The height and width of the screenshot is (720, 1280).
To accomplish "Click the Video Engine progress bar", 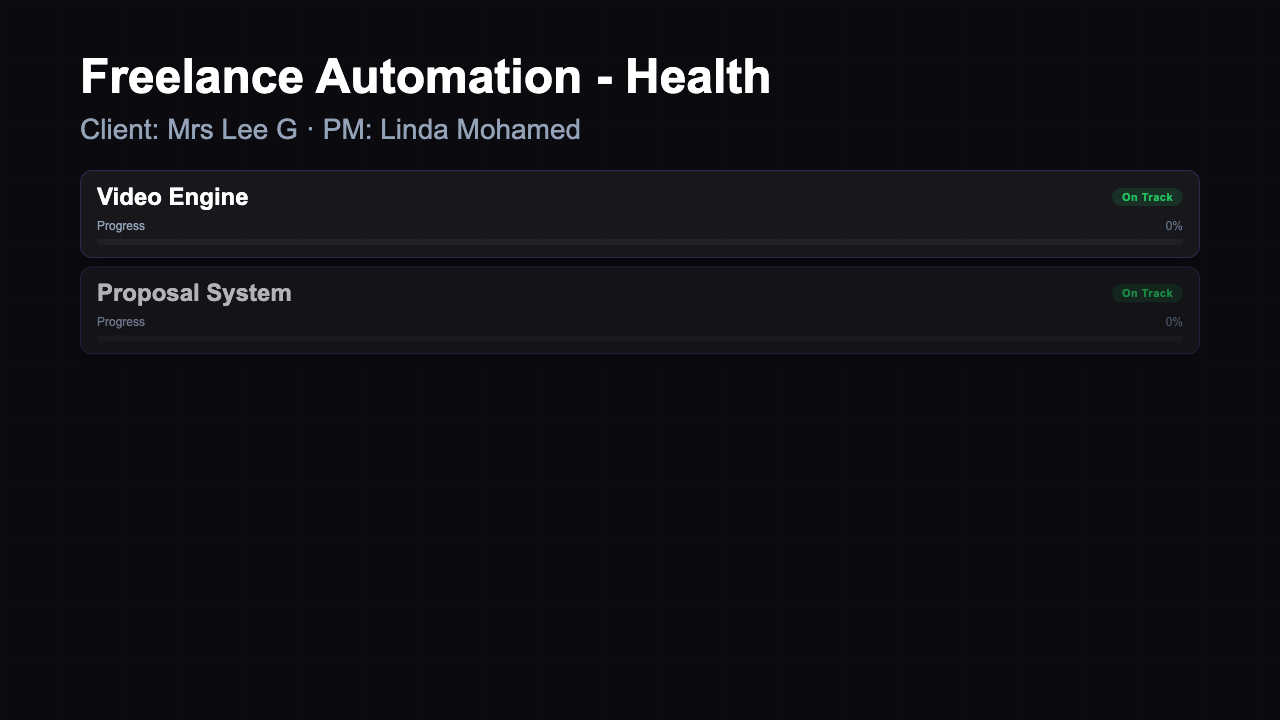I will coord(640,241).
